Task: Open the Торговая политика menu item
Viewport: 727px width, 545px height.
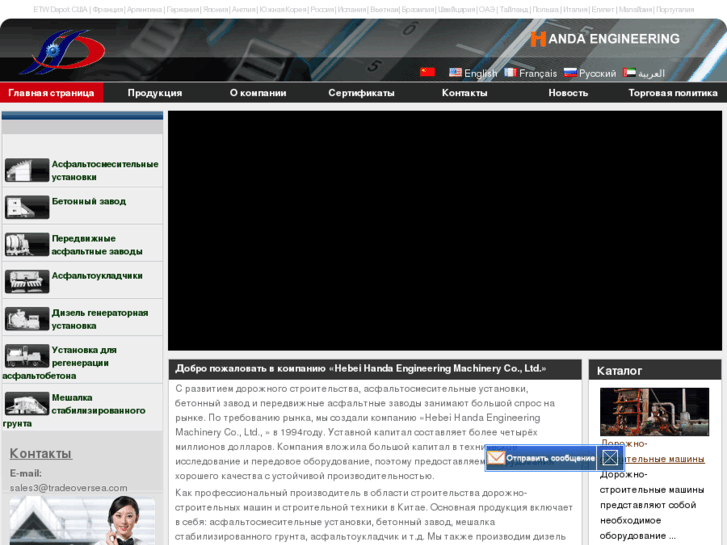Action: (x=673, y=93)
